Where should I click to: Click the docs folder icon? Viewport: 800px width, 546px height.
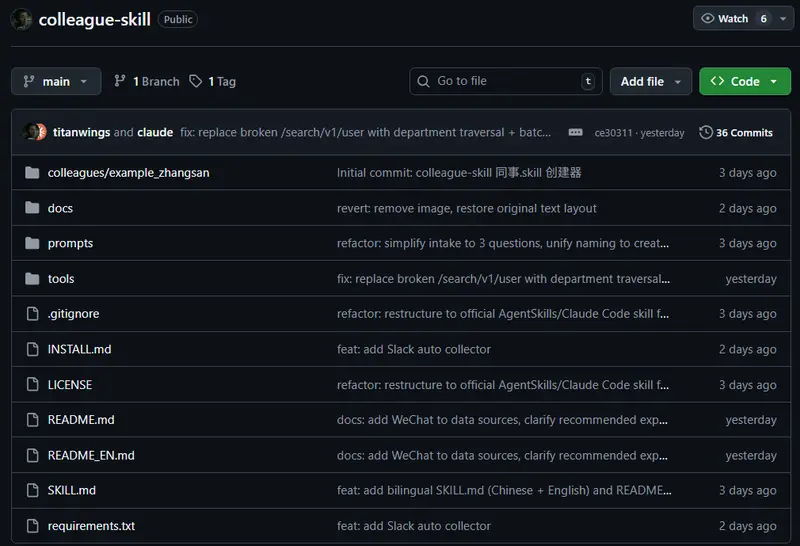click(x=32, y=208)
